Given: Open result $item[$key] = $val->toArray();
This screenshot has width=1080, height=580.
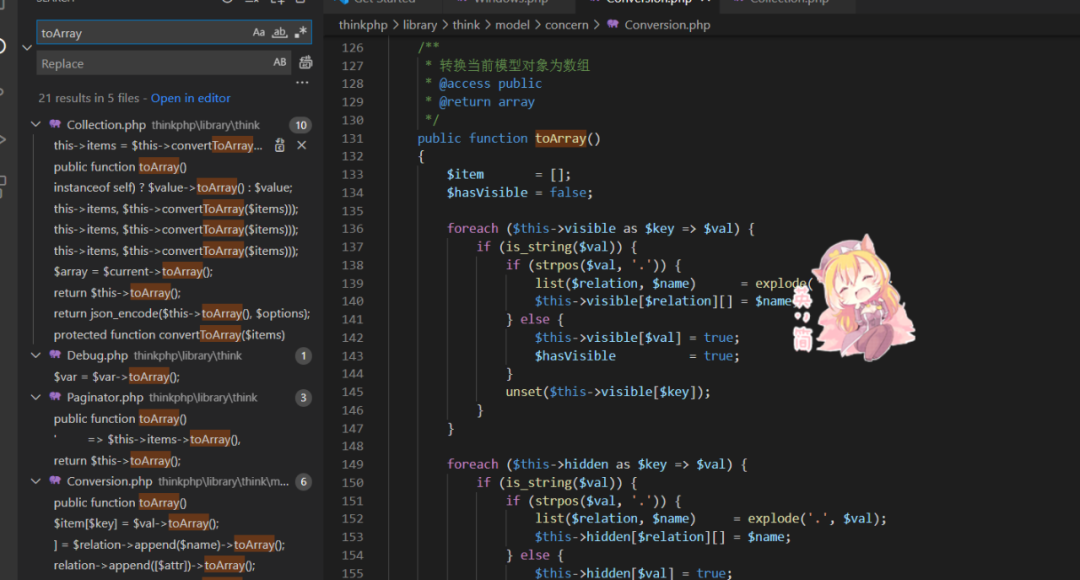Looking at the screenshot, I should [x=136, y=524].
